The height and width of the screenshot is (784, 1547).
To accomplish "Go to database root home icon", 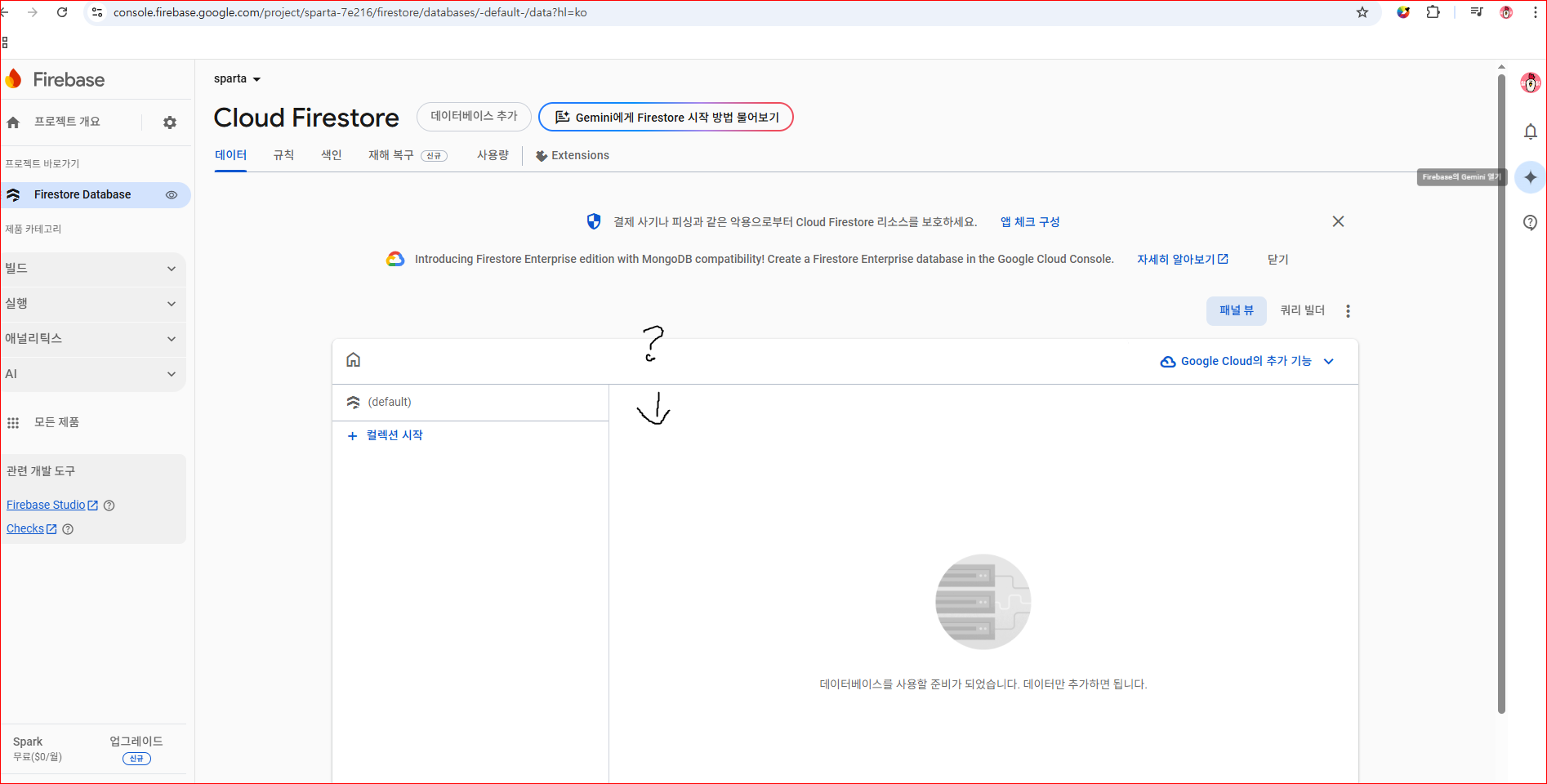I will [354, 360].
